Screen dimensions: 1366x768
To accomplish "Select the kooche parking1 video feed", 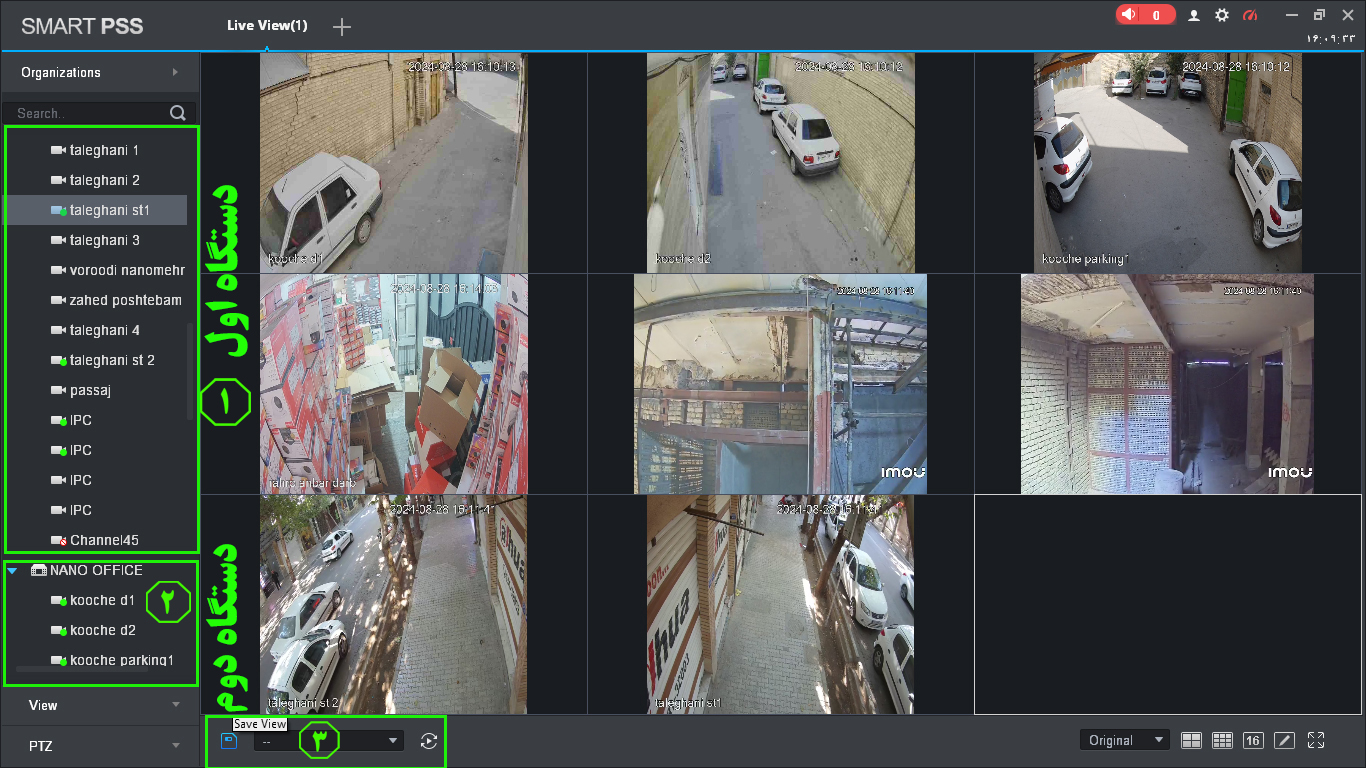I will click(1168, 162).
